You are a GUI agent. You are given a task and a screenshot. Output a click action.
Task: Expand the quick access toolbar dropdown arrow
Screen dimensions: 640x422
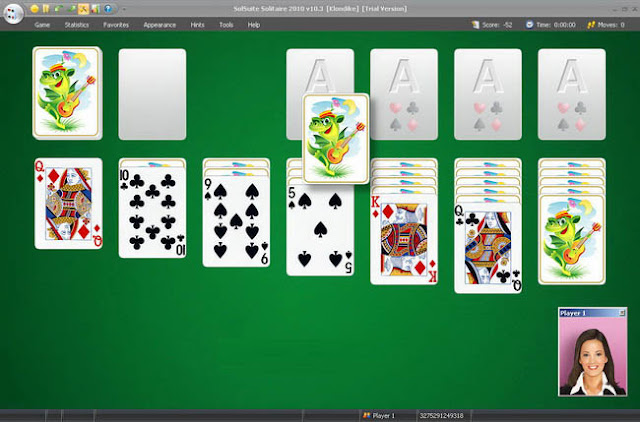click(124, 9)
